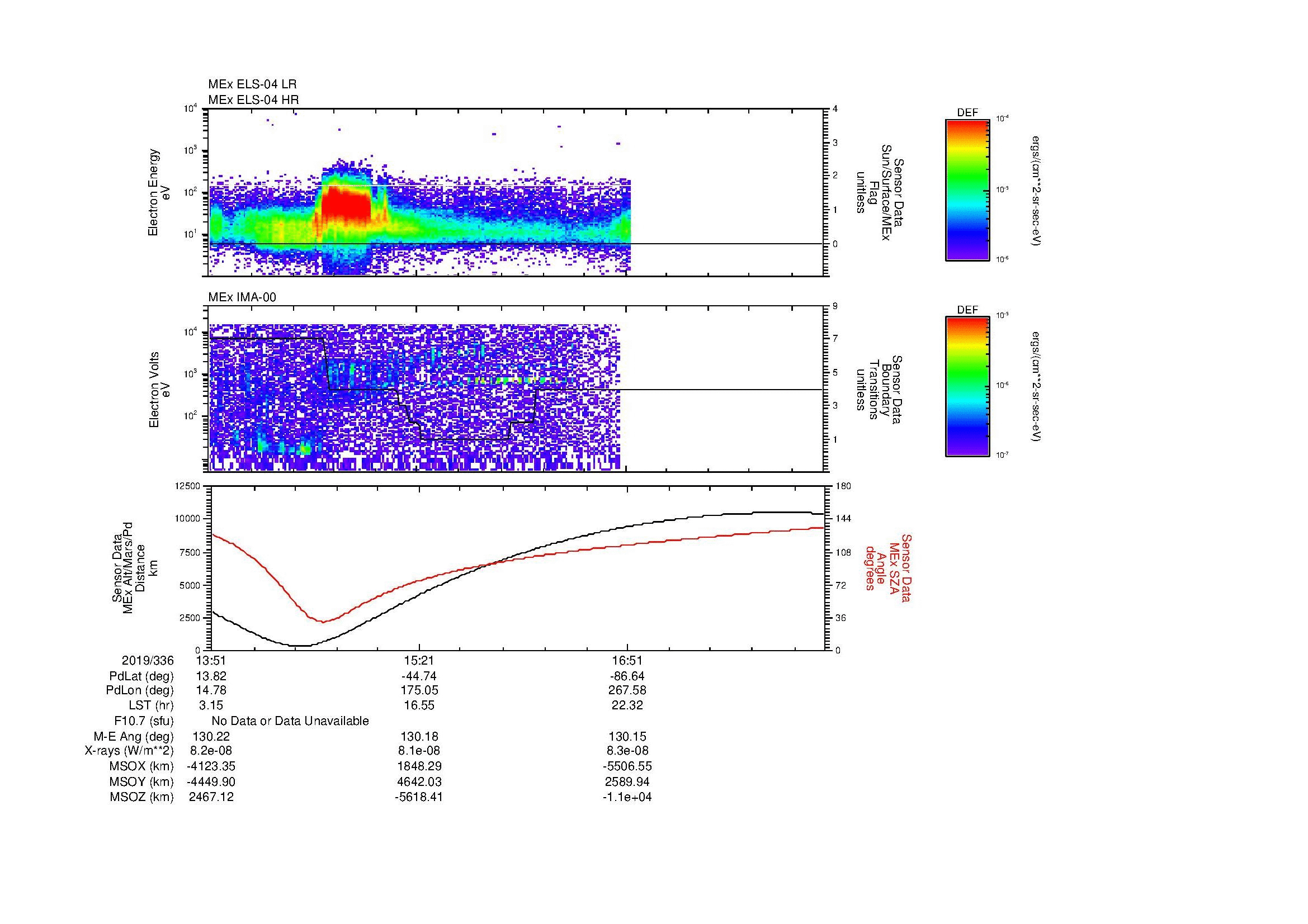1308x924 pixels.
Task: Click the 'MEx IMA-00' panel title
Action: (242, 297)
